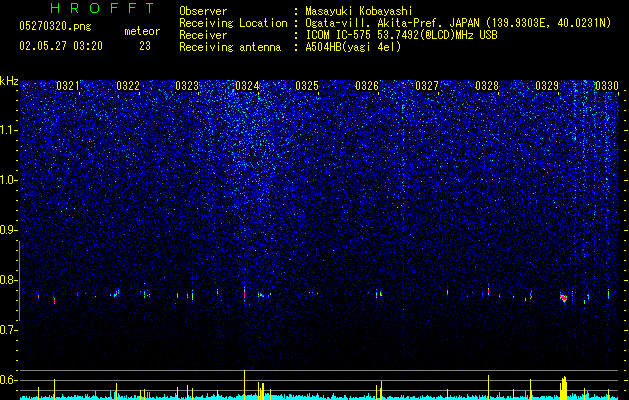Image resolution: width=629 pixels, height=400 pixels.
Task: Click the 1.0 frequency axis label
Action: (x=9, y=180)
